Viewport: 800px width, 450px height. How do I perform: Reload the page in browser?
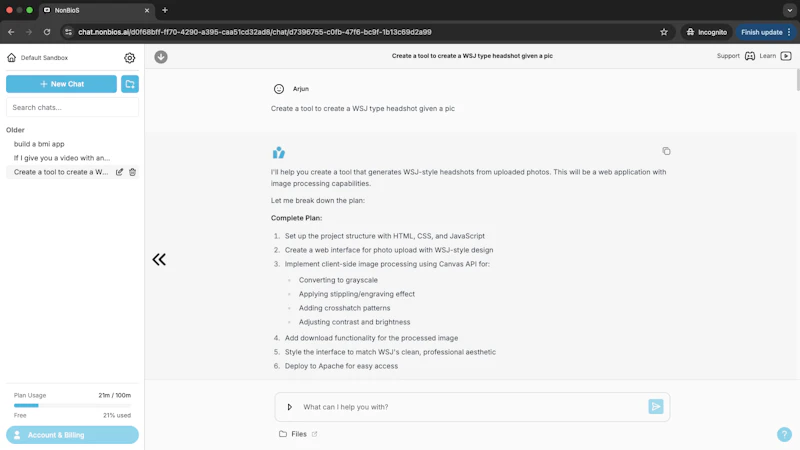[x=47, y=32]
